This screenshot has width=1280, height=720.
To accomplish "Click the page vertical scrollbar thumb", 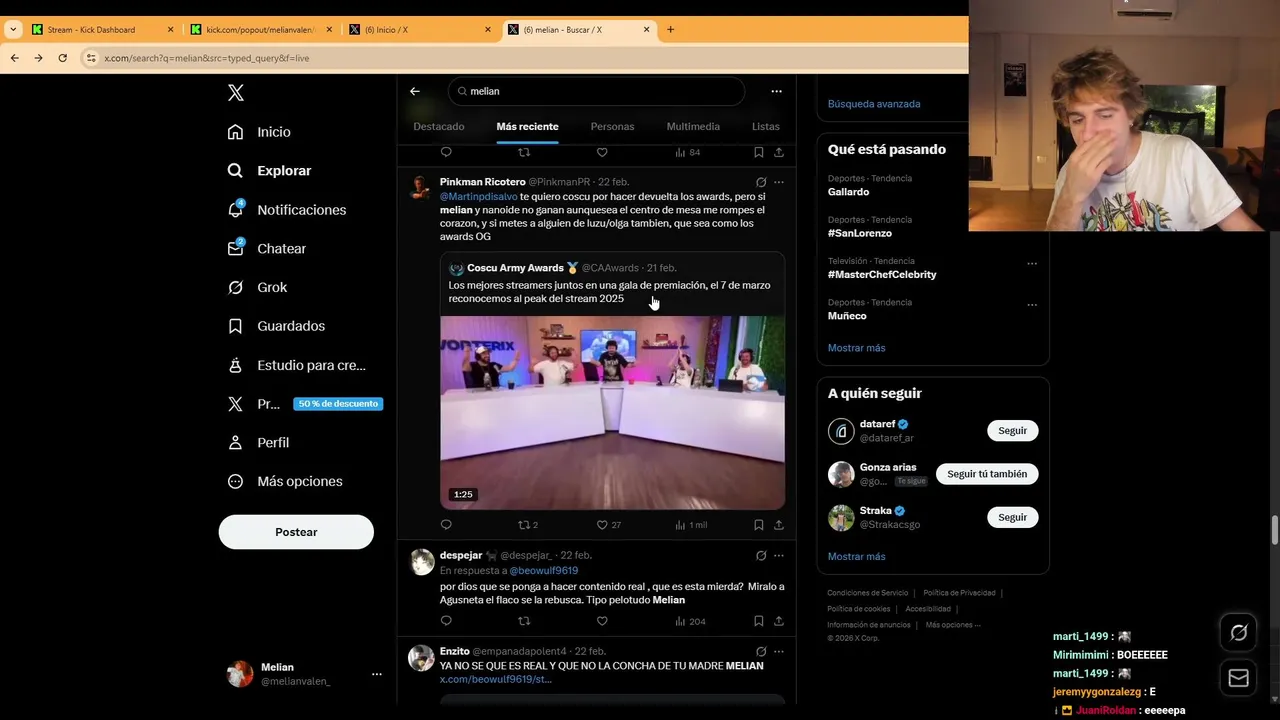I will pos(1274,530).
